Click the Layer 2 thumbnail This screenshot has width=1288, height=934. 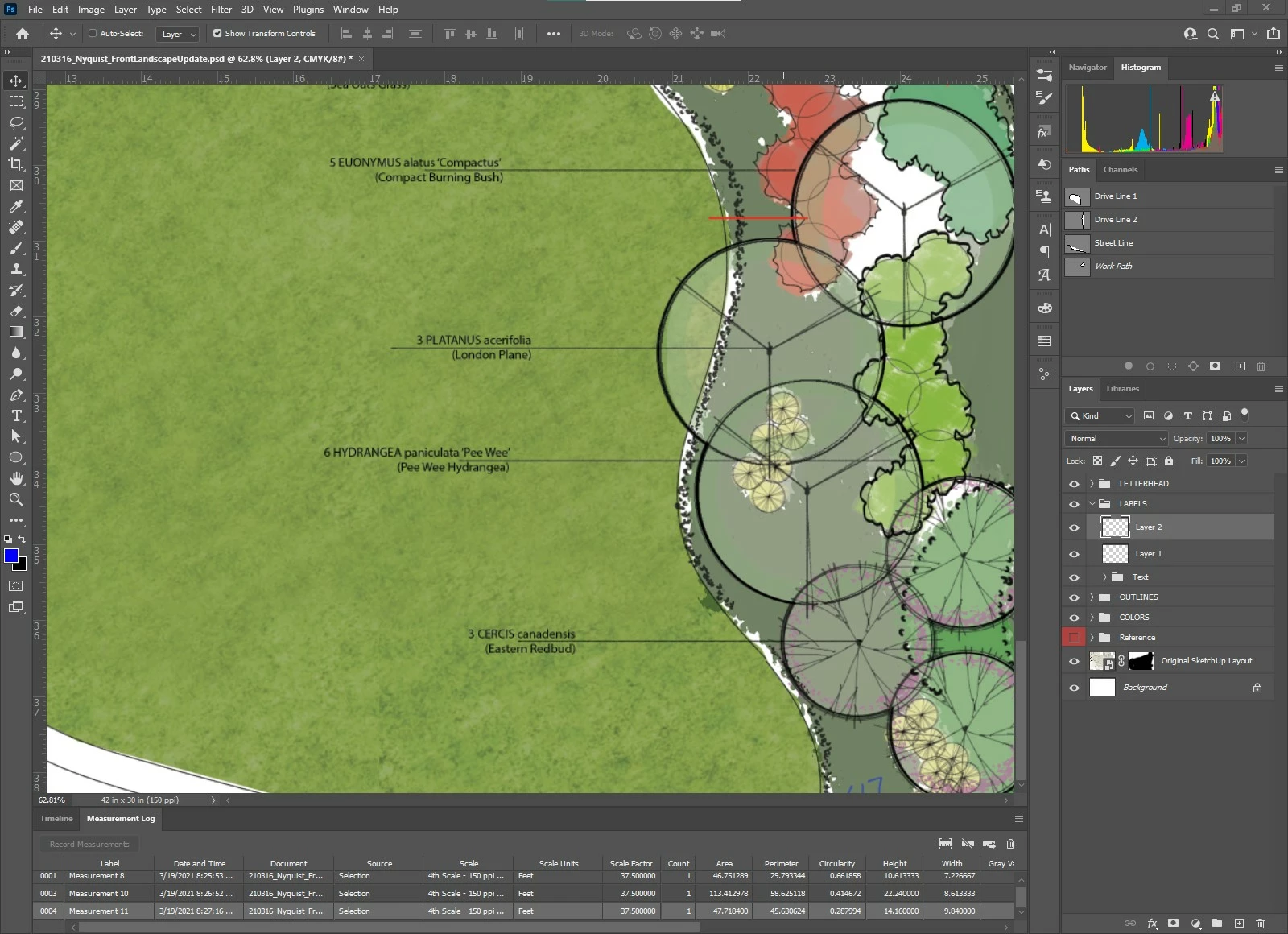[x=1115, y=527]
